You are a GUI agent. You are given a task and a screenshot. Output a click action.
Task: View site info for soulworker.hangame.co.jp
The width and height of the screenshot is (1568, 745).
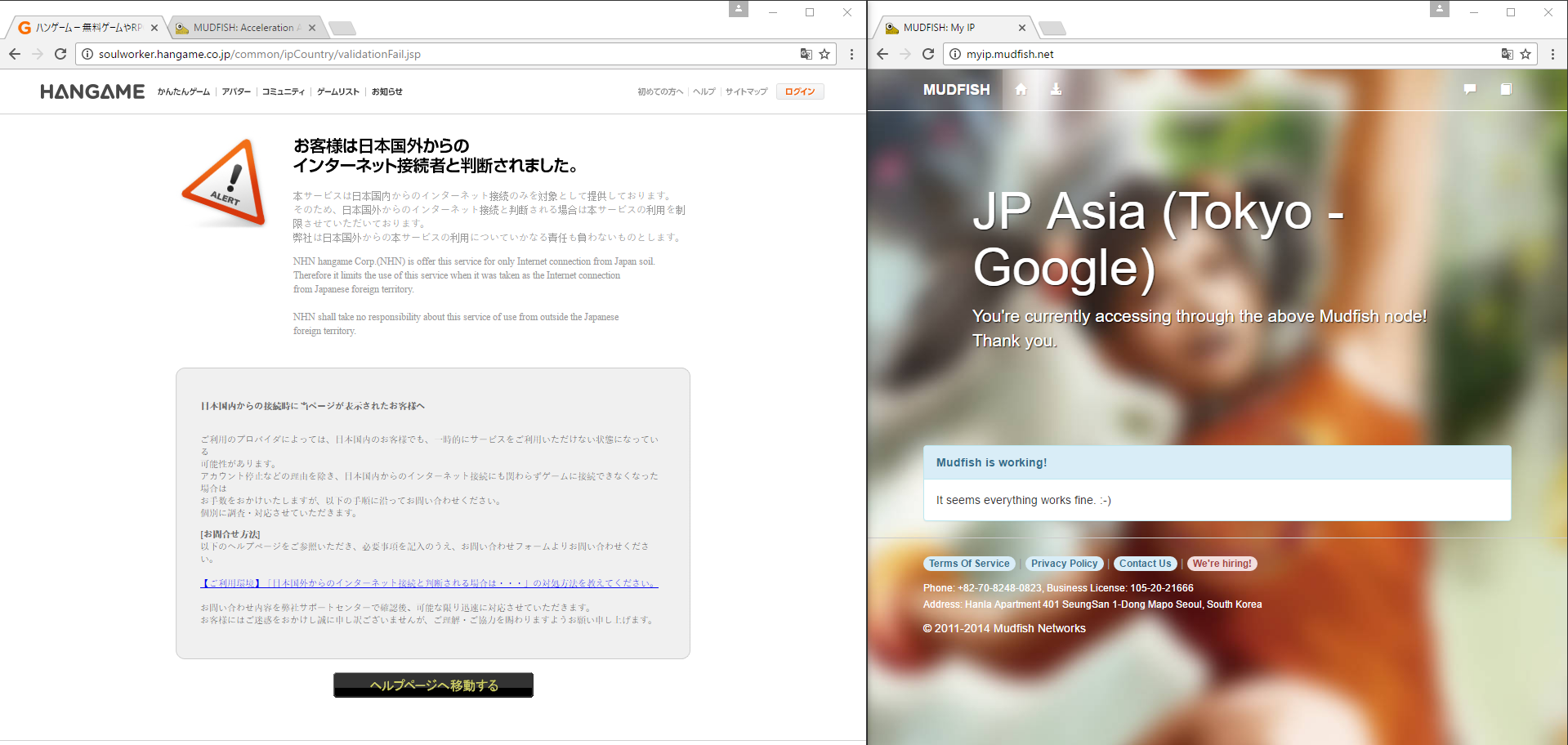tap(87, 54)
